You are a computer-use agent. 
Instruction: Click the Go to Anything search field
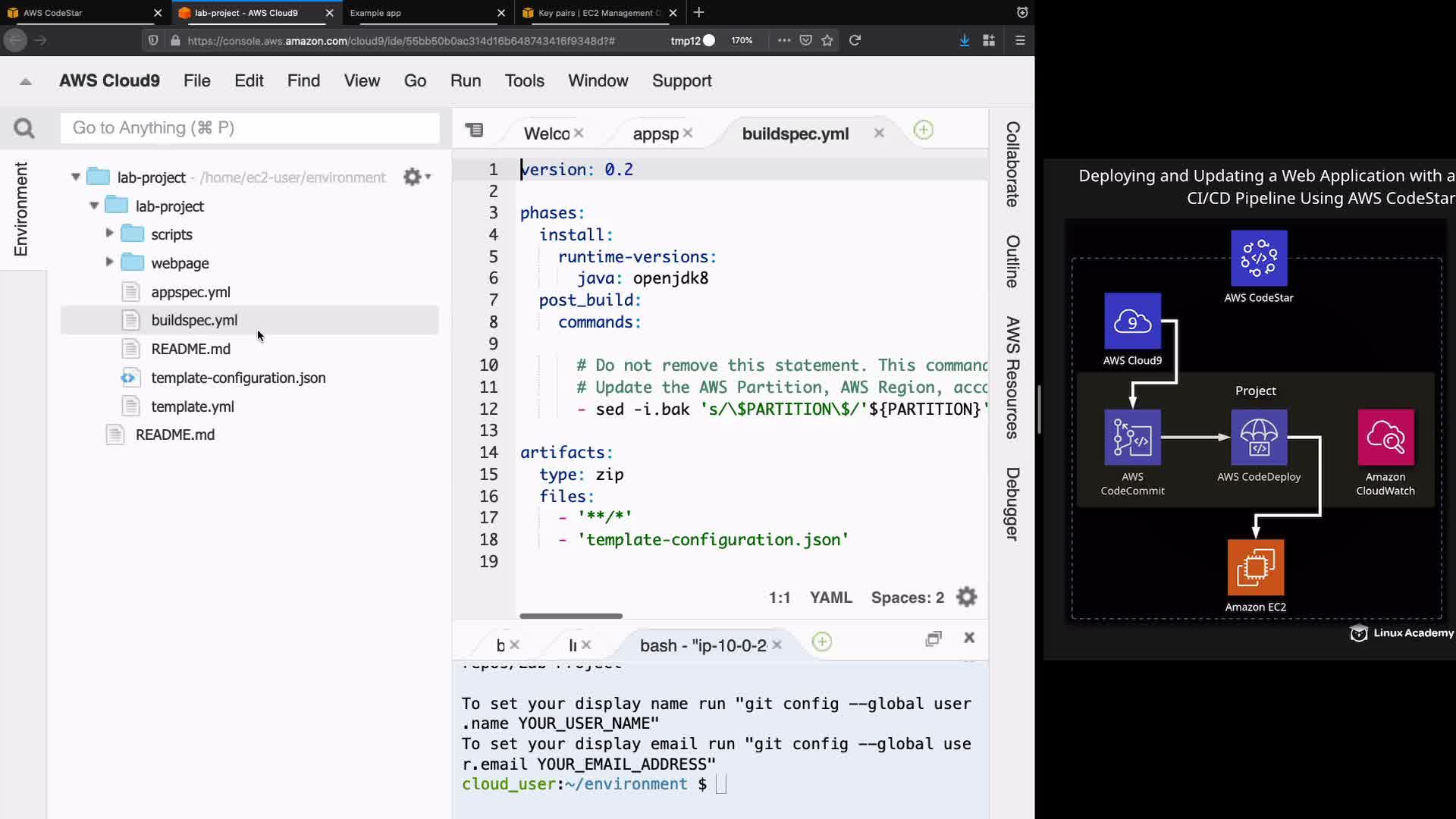[x=249, y=128]
